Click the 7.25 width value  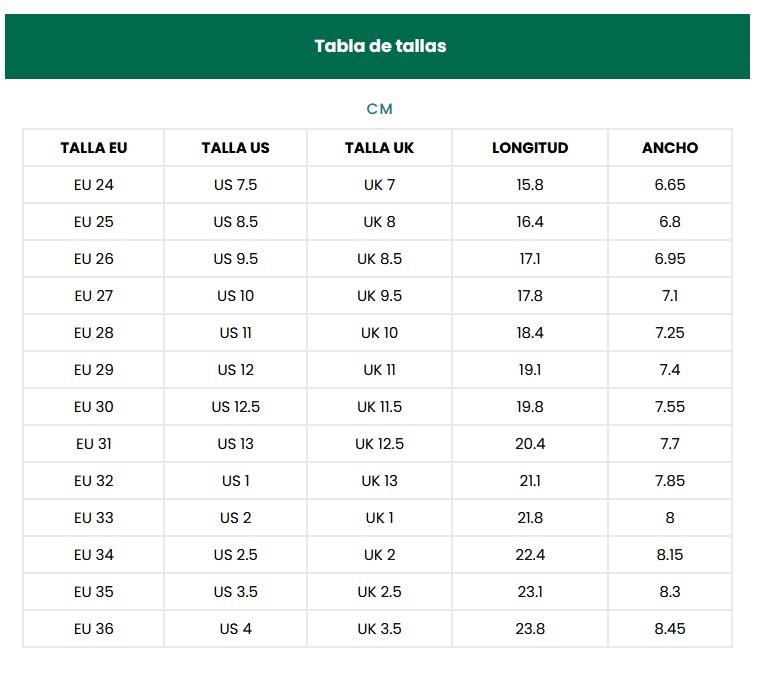tap(670, 333)
